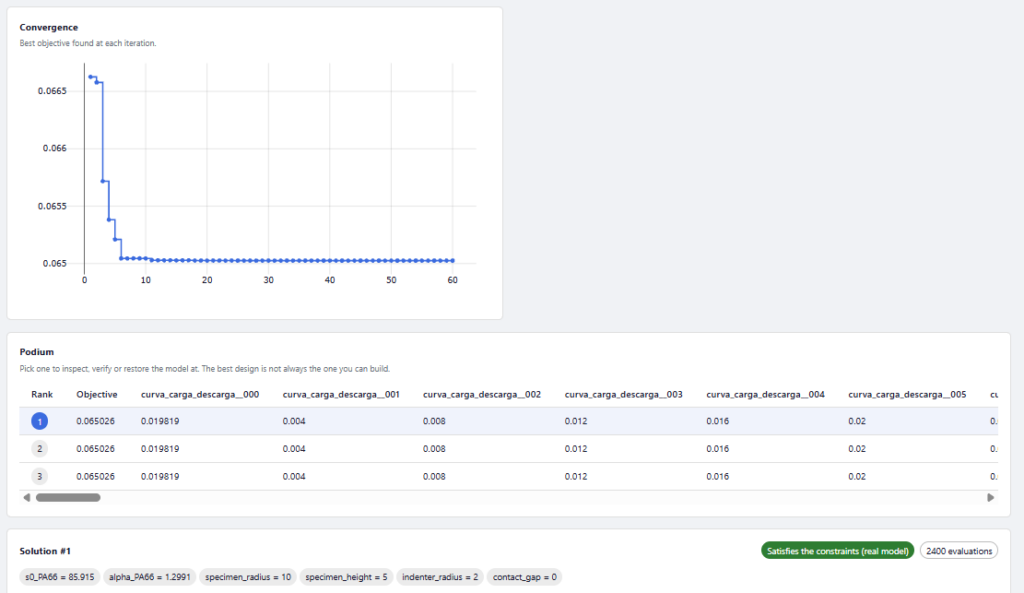
Task: Click the 'indenter_radius = 2' chip
Action: click(440, 577)
